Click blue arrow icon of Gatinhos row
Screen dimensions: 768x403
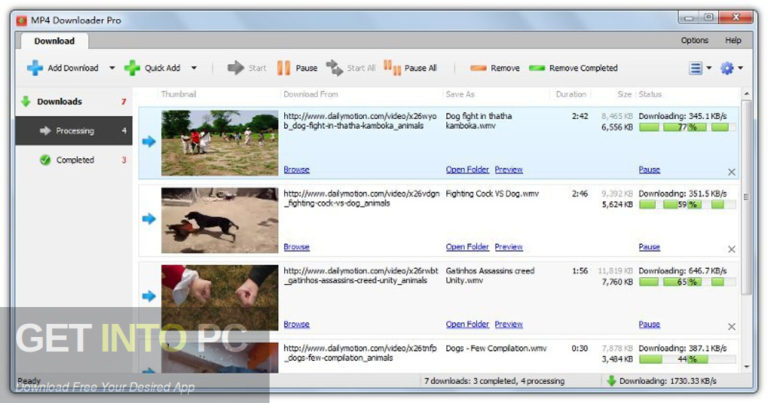tap(149, 296)
